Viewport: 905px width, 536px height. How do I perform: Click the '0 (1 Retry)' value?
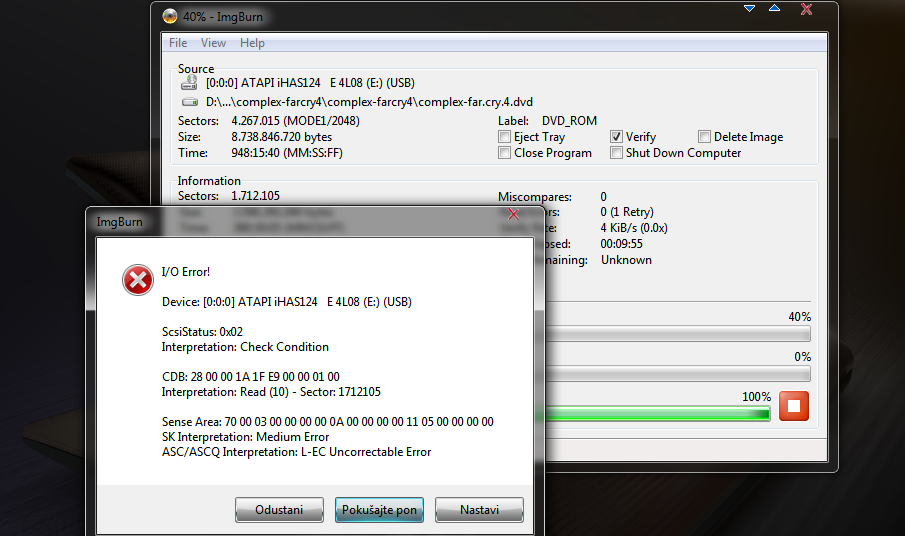627,212
